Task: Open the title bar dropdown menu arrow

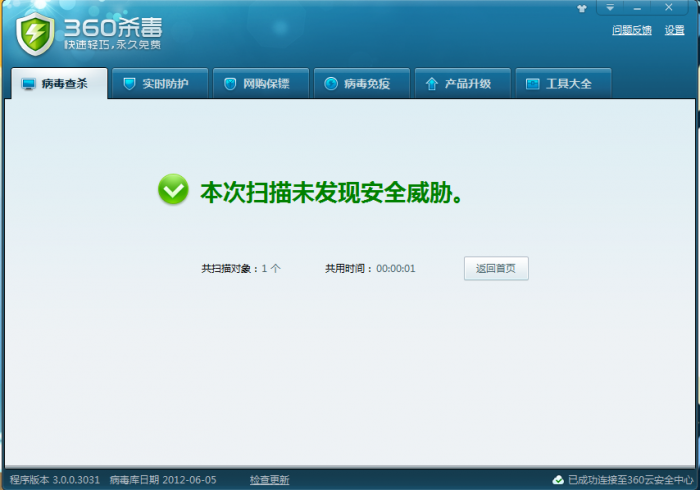Action: coord(610,8)
